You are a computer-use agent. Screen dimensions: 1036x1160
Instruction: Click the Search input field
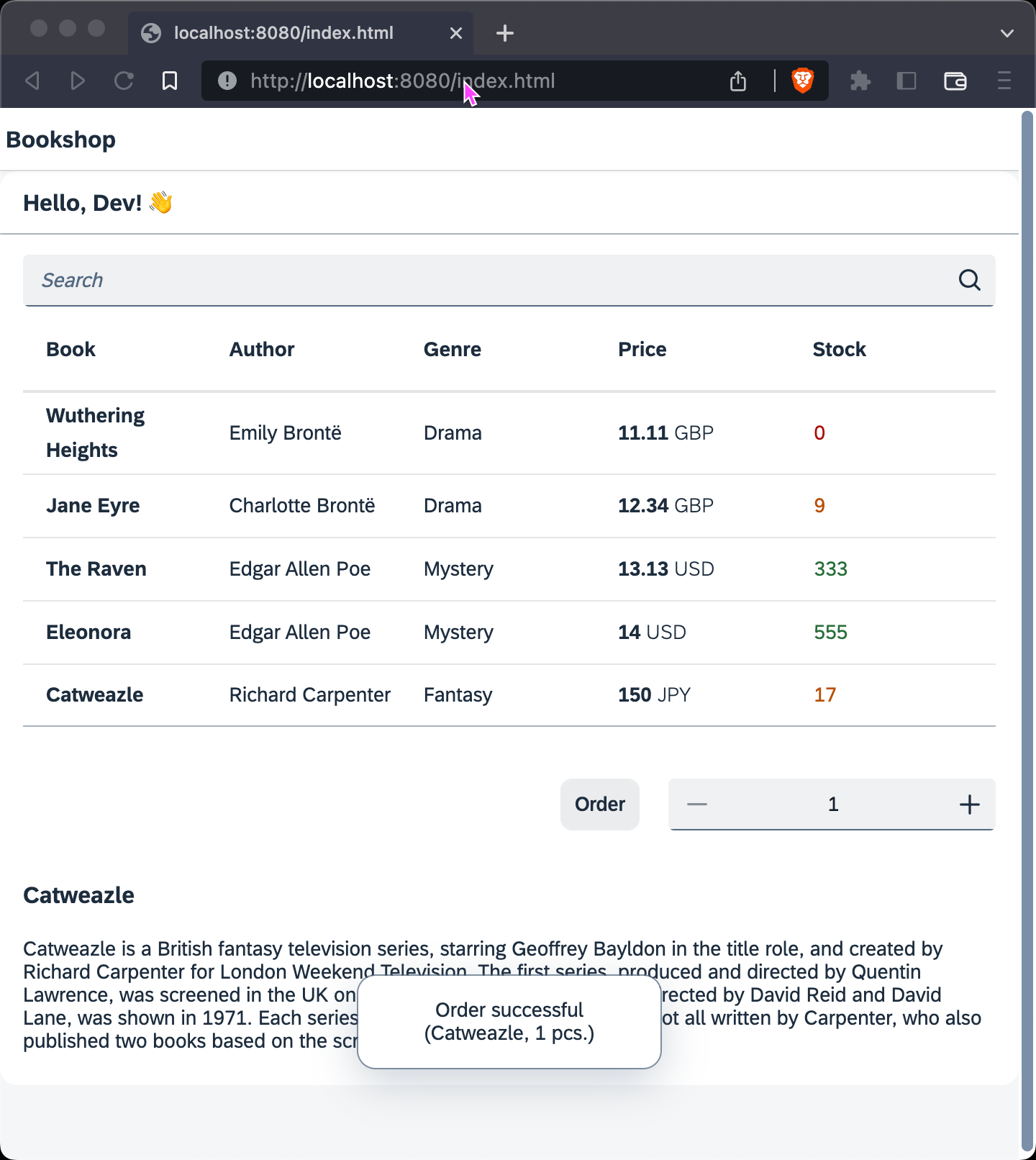509,280
